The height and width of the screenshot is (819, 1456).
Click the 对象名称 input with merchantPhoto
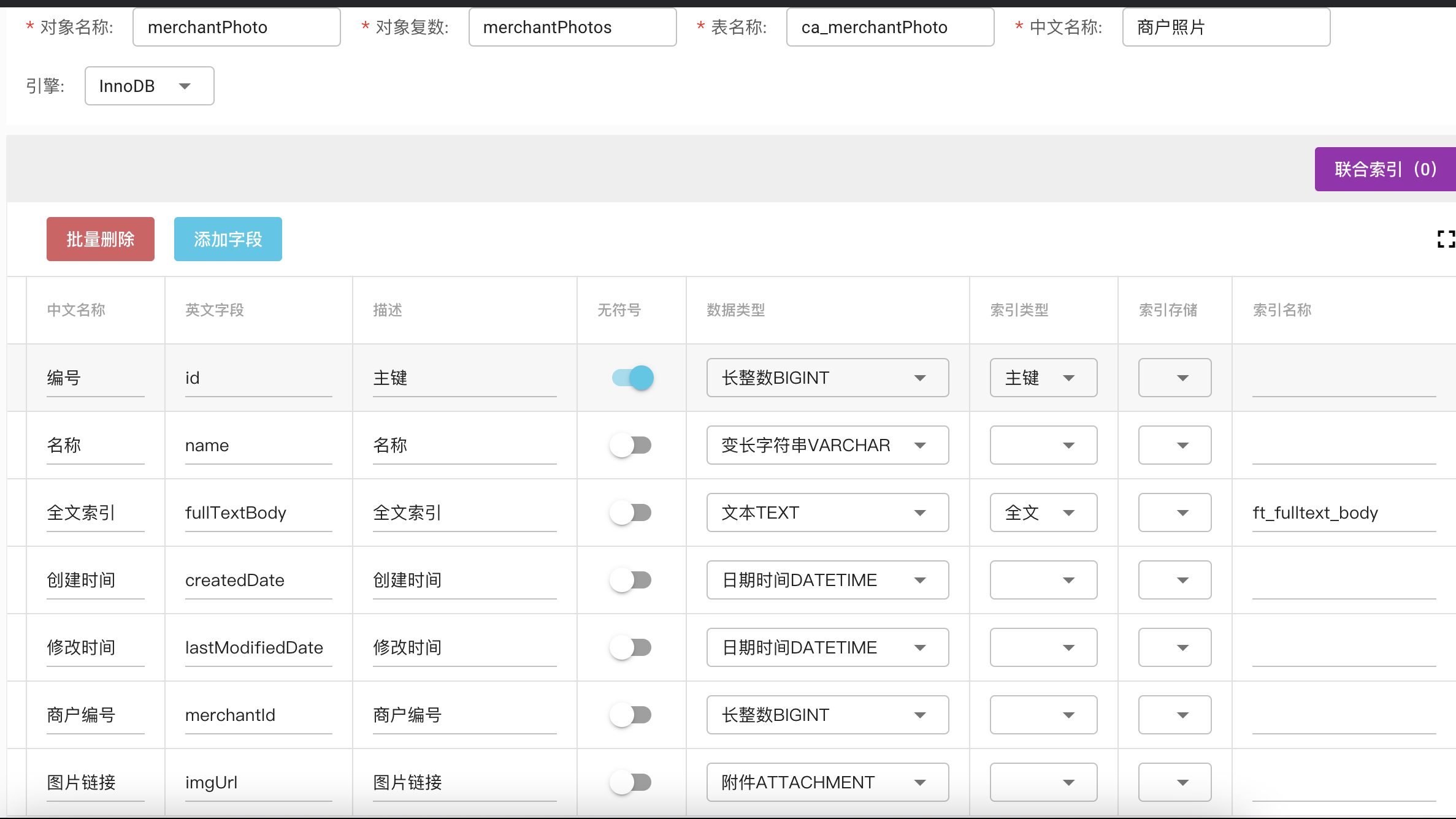(x=236, y=27)
